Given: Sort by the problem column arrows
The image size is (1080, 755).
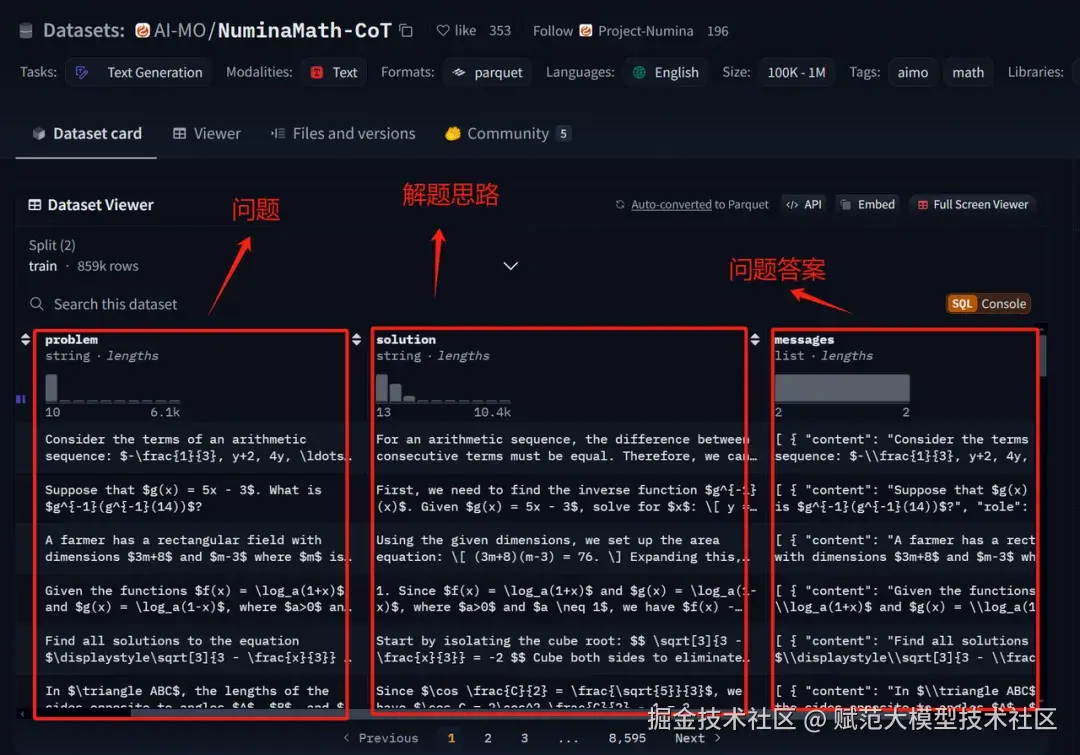Looking at the screenshot, I should pyautogui.click(x=25, y=340).
